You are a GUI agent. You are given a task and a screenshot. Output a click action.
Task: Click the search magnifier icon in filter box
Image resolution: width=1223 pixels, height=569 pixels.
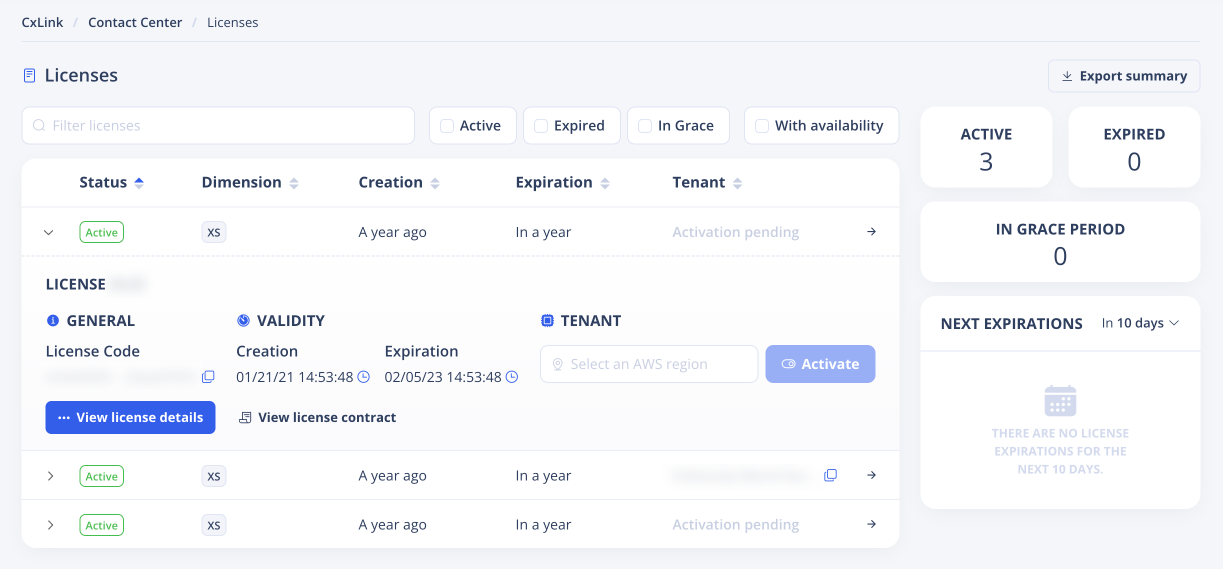(39, 126)
